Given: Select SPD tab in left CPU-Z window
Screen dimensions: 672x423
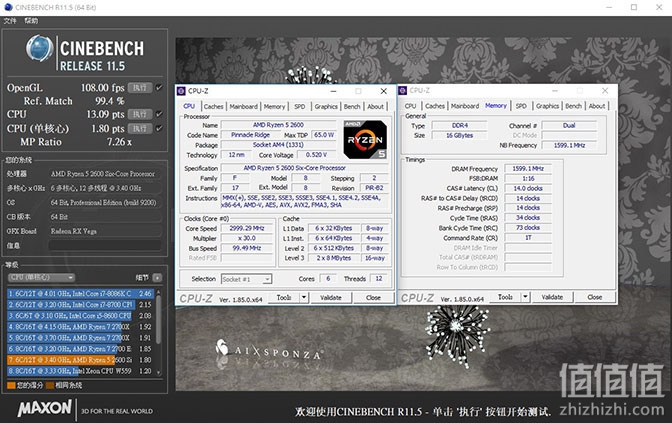Looking at the screenshot, I should click(x=300, y=106).
